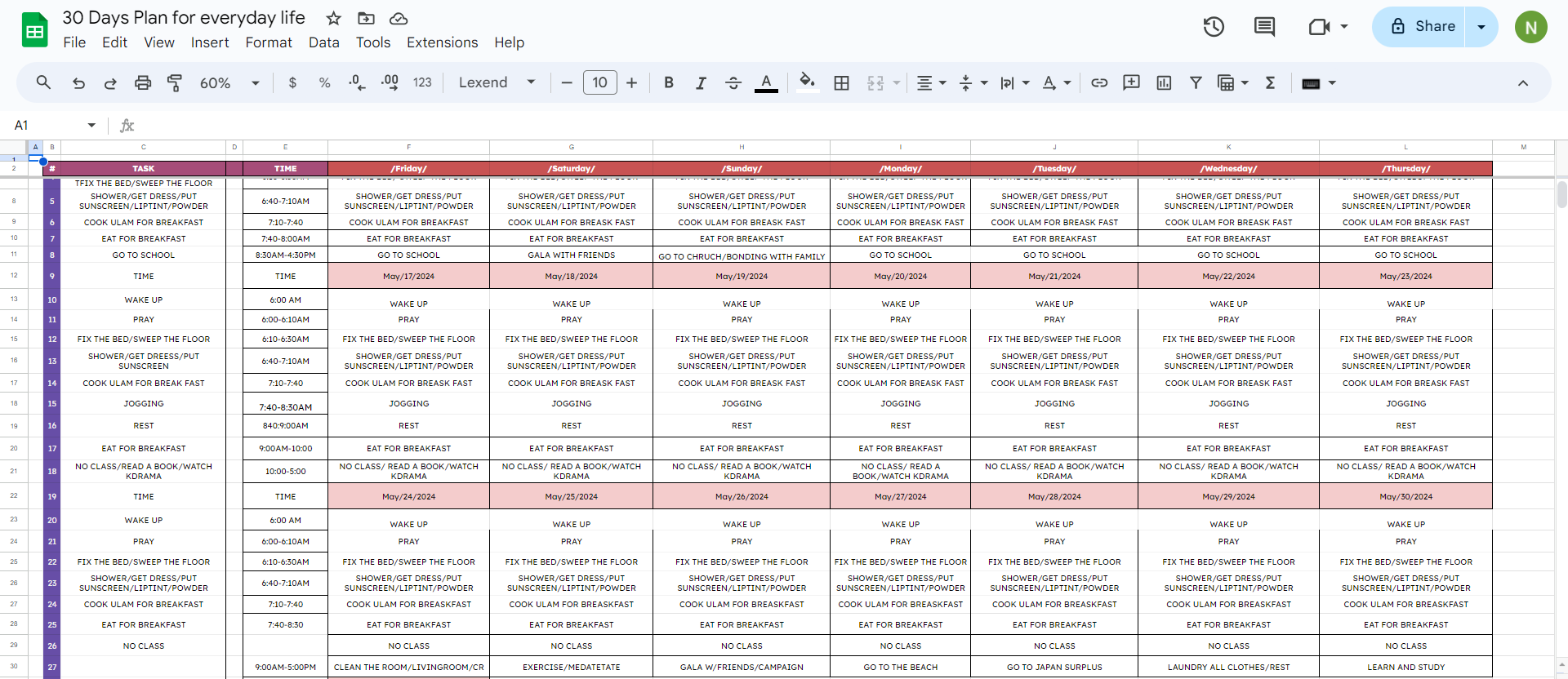Select the /Friday/ header cell
Viewport: 1568px width, 679px height.
point(408,169)
